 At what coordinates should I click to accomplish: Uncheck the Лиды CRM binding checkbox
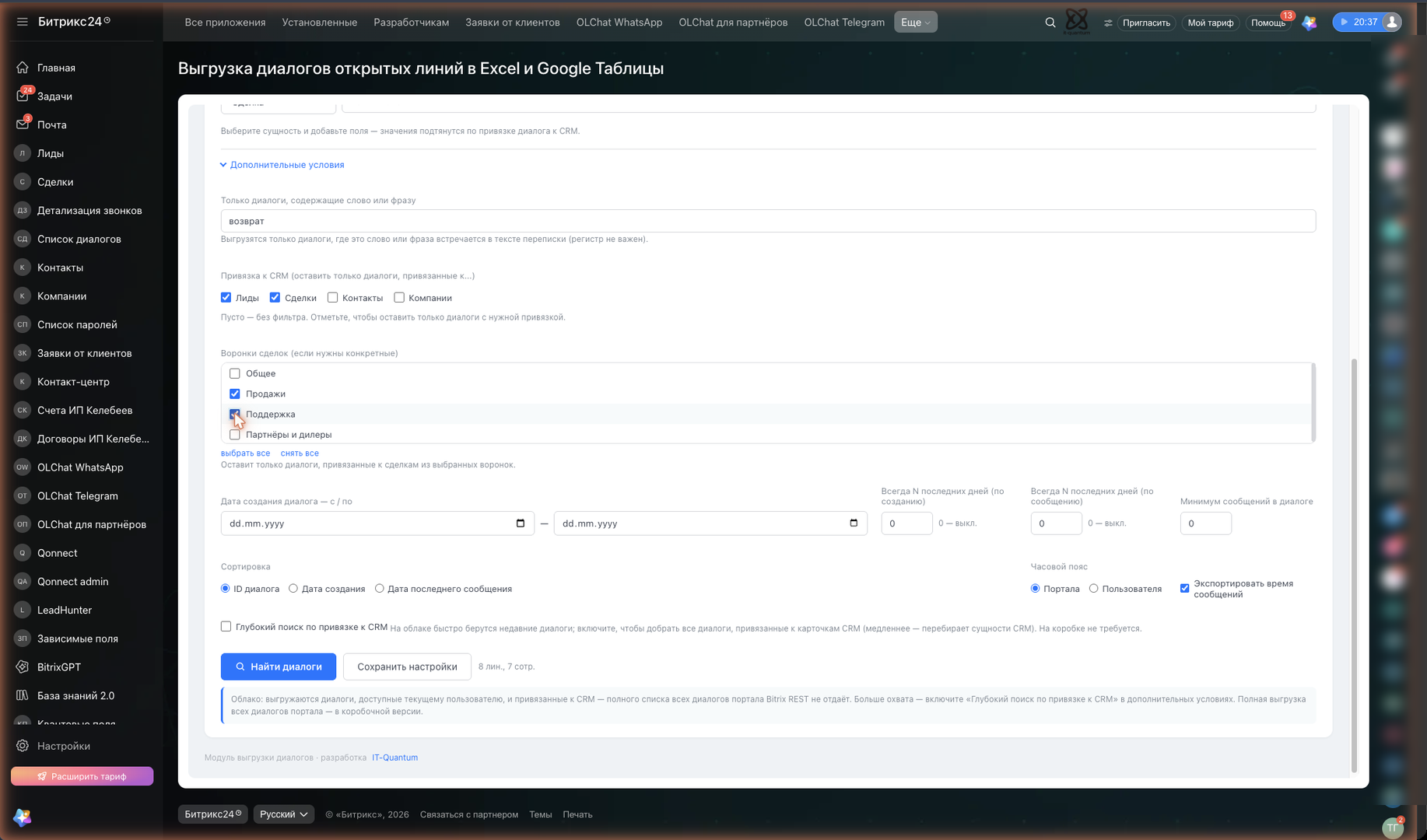(226, 297)
